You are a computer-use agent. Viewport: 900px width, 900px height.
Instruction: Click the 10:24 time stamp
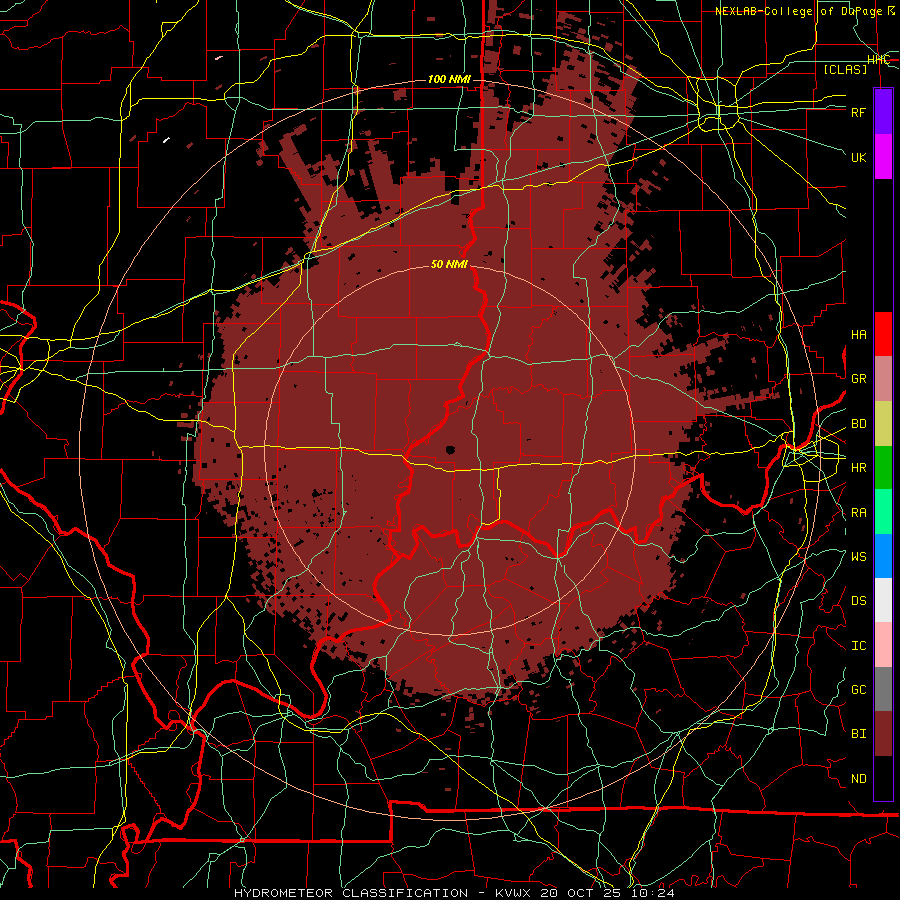[654, 893]
